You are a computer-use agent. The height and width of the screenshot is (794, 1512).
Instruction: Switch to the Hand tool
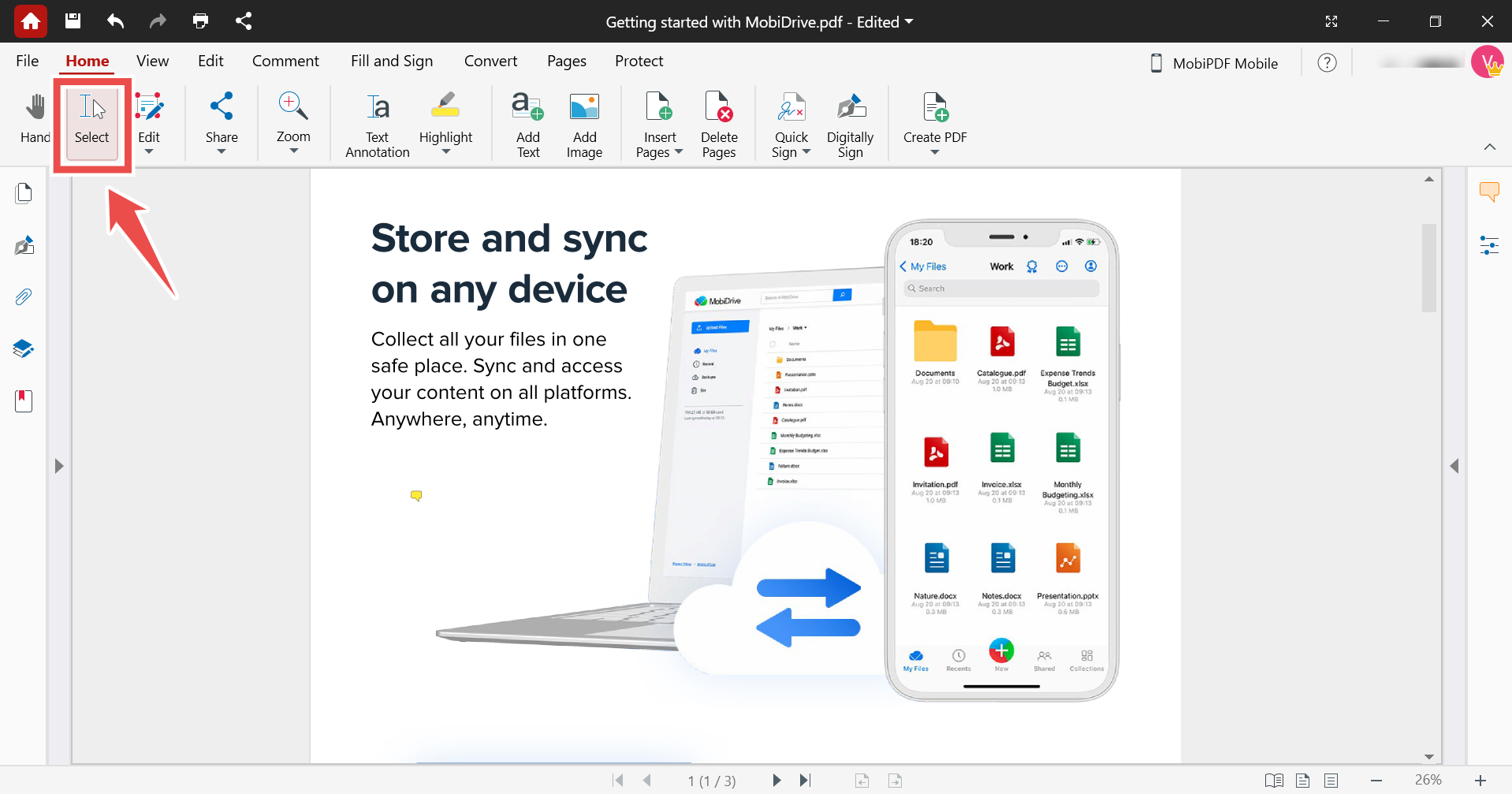pyautogui.click(x=34, y=118)
